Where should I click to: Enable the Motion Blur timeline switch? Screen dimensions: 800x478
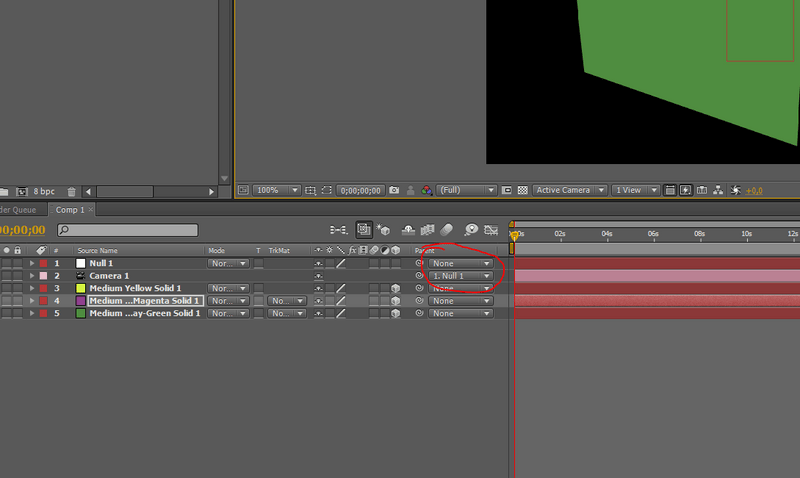pyautogui.click(x=447, y=230)
